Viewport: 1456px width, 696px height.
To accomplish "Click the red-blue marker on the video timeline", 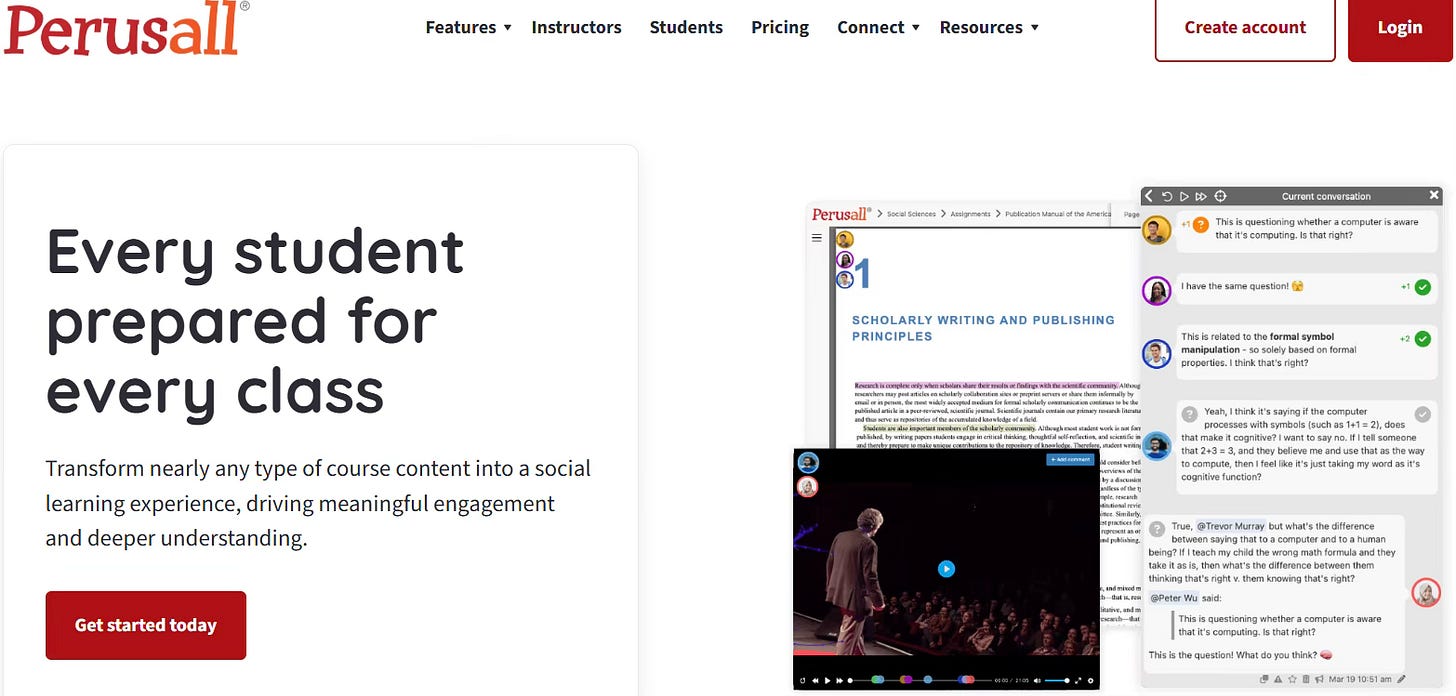I will (x=966, y=680).
